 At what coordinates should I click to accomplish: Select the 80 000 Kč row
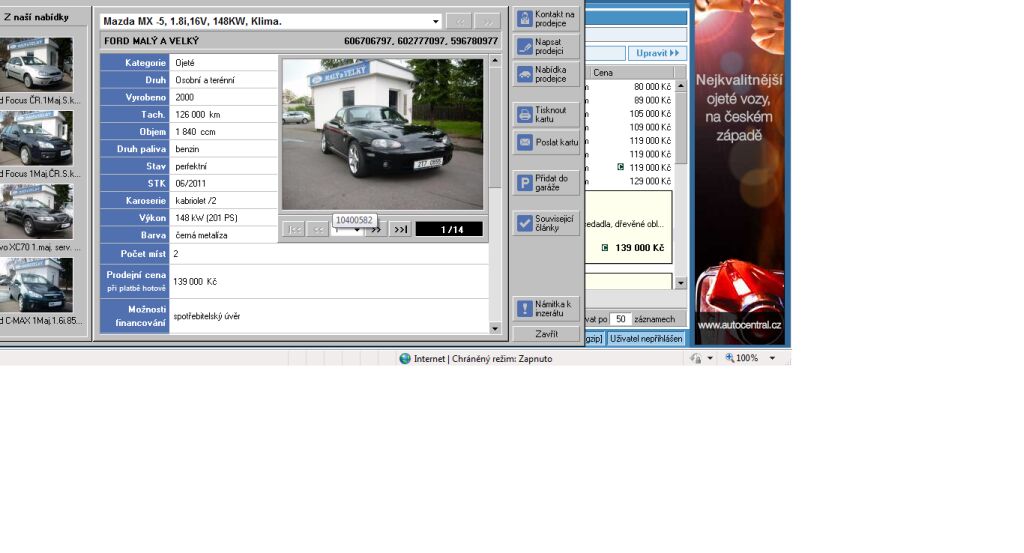click(630, 86)
